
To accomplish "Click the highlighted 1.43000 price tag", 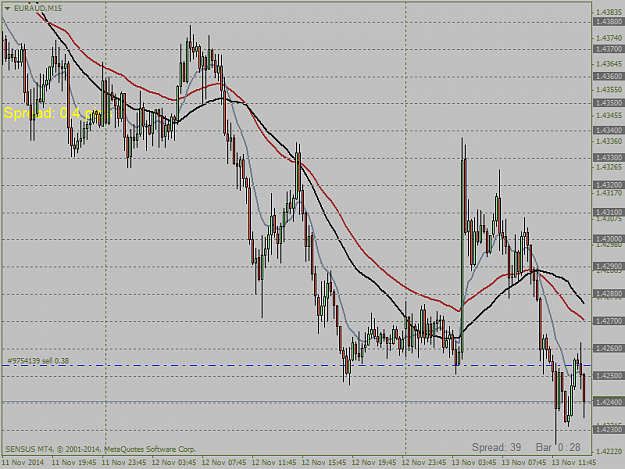I will click(x=608, y=239).
